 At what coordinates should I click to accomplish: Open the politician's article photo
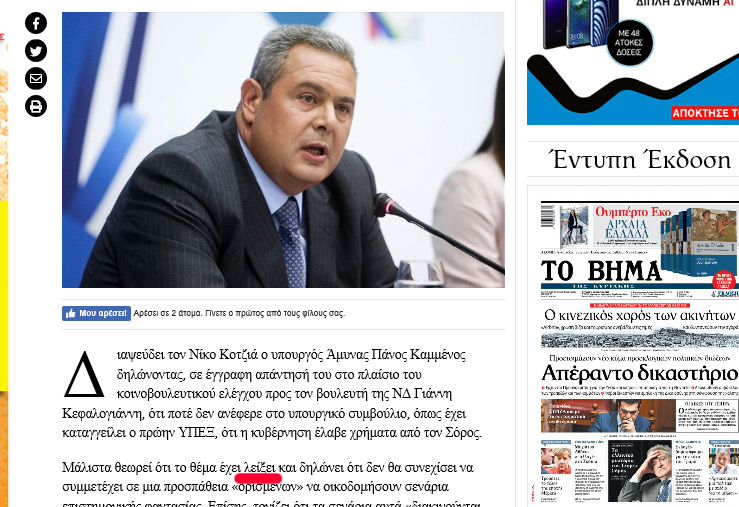pyautogui.click(x=283, y=150)
